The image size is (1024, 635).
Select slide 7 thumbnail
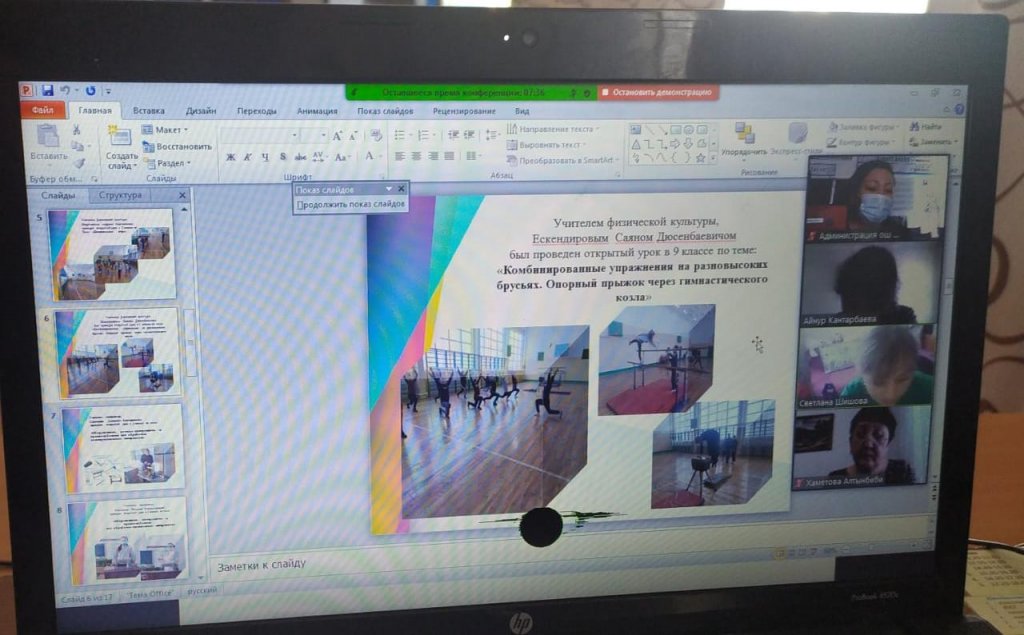[x=123, y=447]
